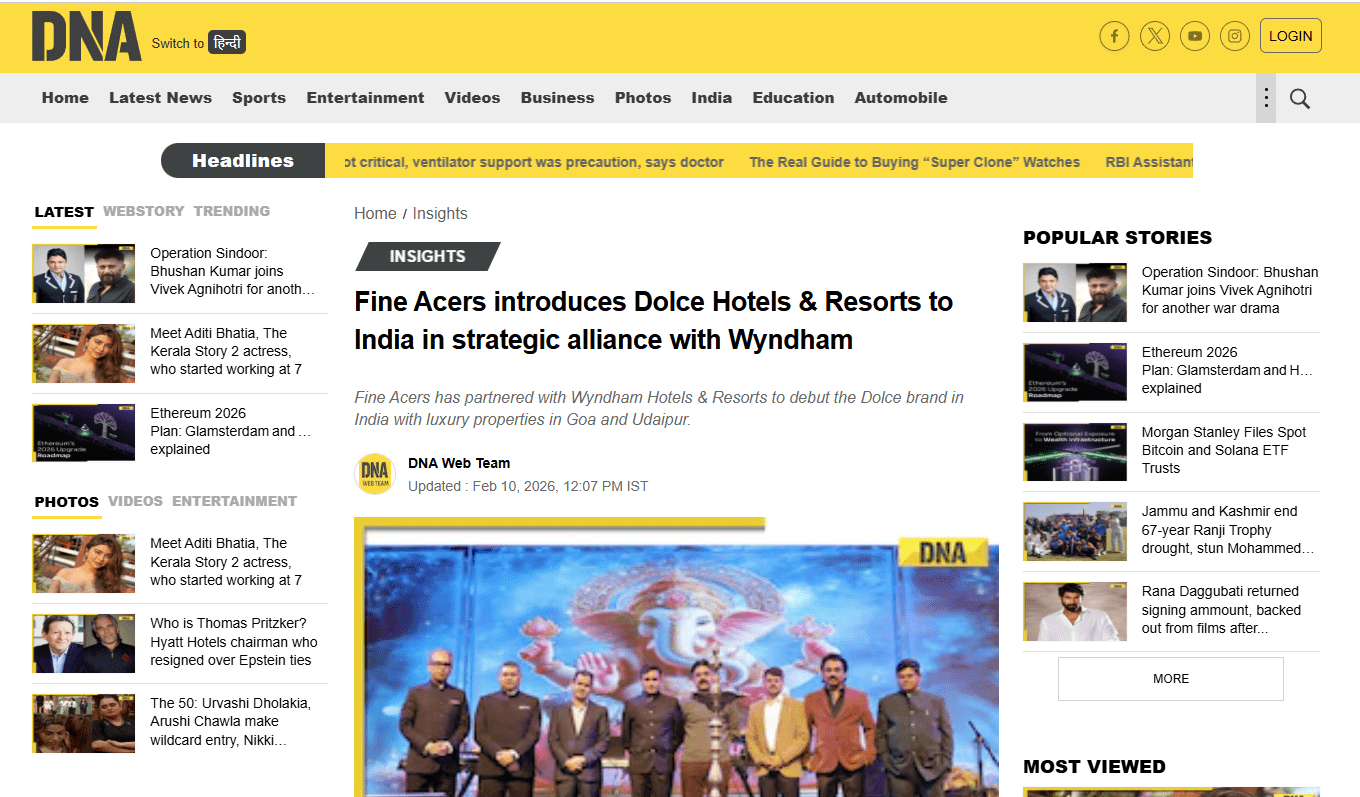Open the Entertainment navigation menu item
Viewport: 1360px width, 797px height.
(365, 98)
